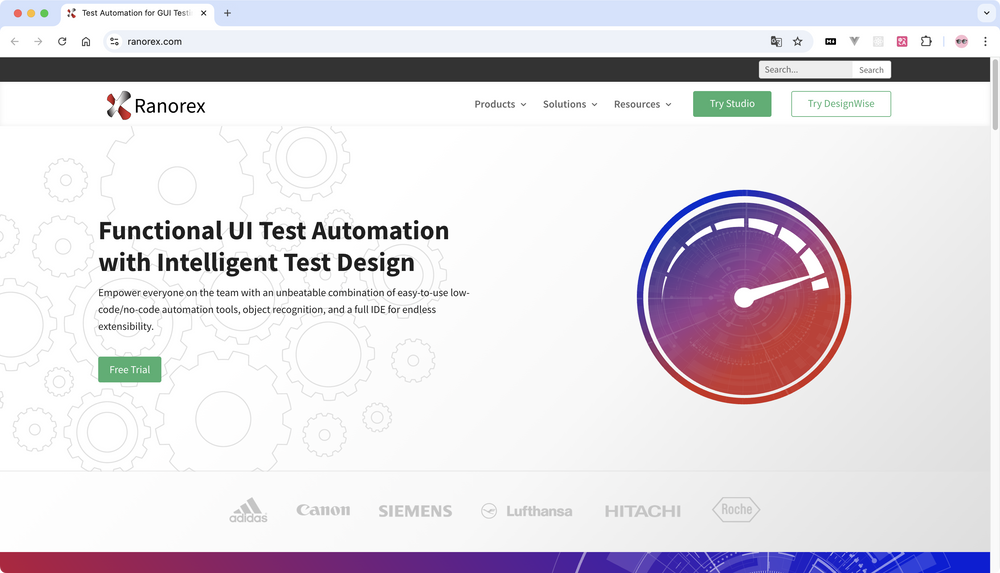Image resolution: width=1000 pixels, height=573 pixels.
Task: Click the Search button
Action: (871, 70)
